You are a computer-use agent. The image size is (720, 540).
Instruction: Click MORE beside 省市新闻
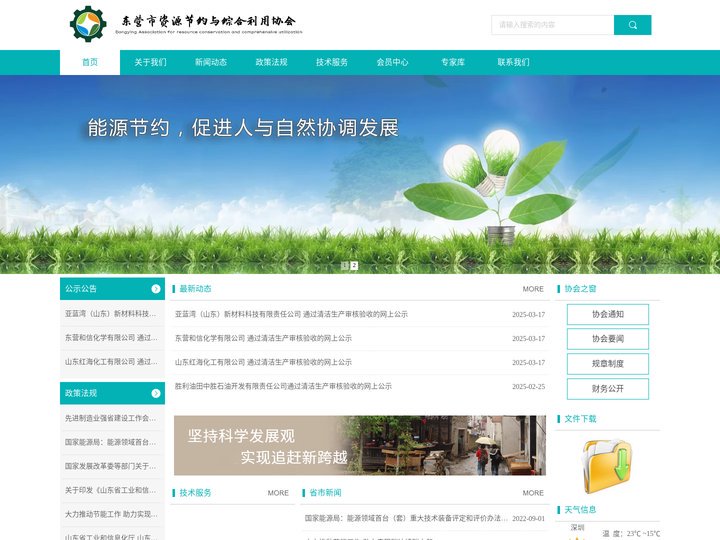(533, 493)
